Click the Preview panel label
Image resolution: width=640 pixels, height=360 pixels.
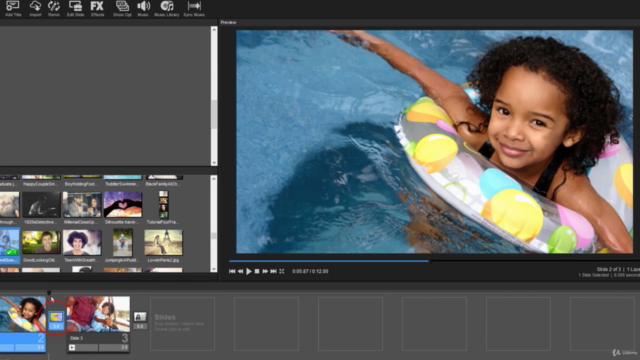tap(228, 22)
